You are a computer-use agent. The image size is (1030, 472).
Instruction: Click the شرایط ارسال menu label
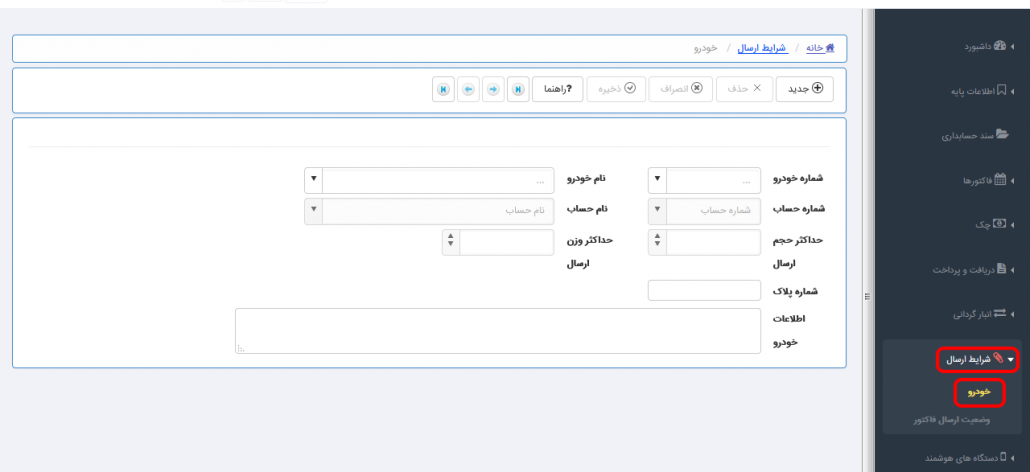(x=968, y=359)
